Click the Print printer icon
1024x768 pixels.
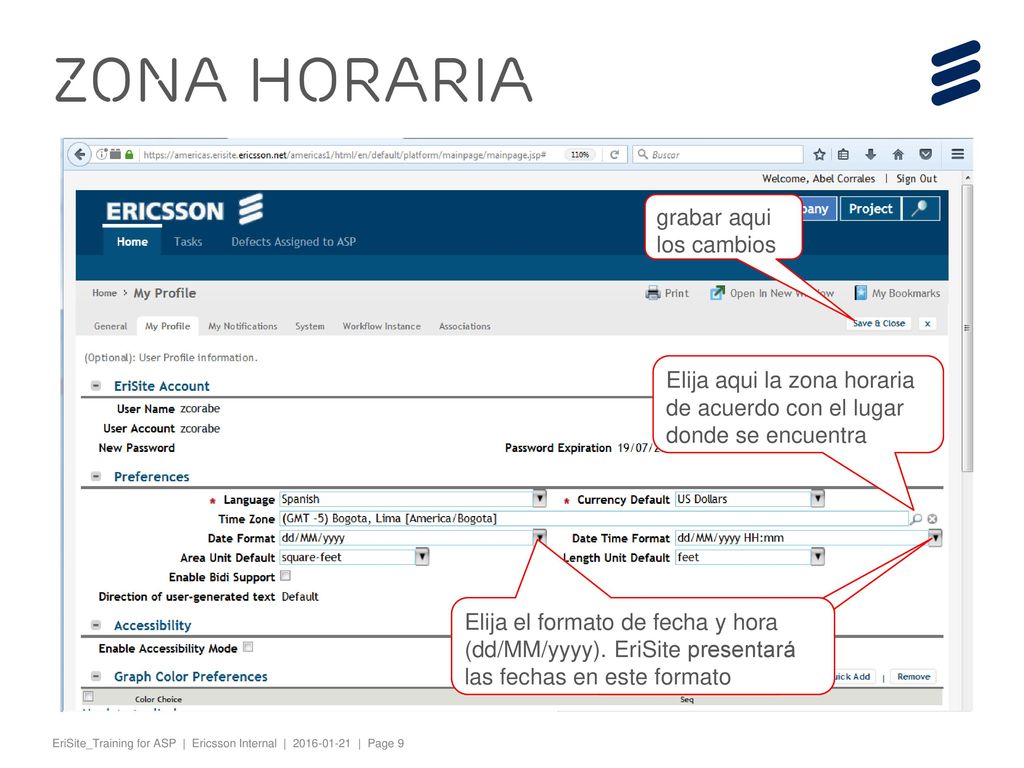(x=652, y=293)
